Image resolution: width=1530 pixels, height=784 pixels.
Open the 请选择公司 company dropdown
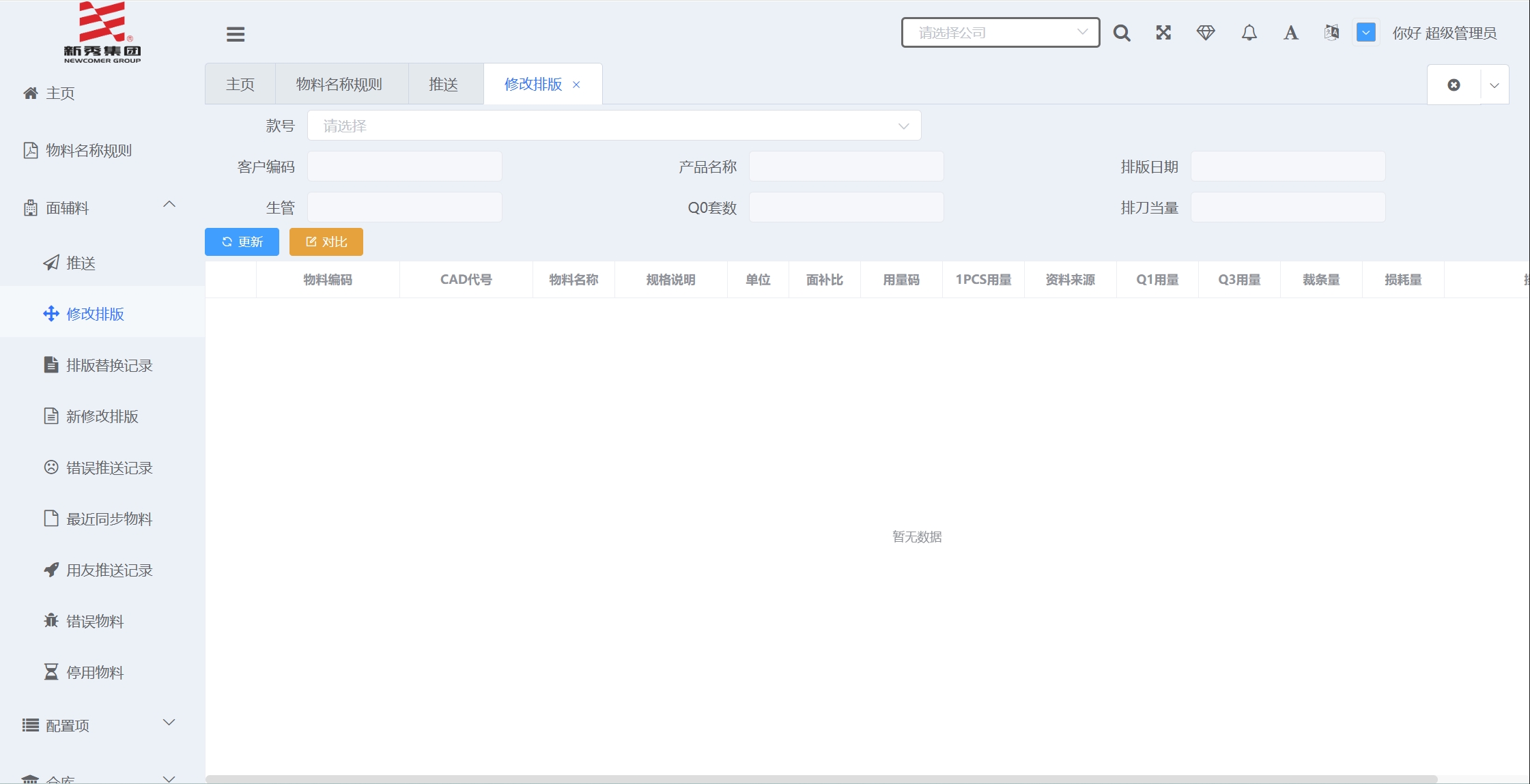click(1000, 33)
